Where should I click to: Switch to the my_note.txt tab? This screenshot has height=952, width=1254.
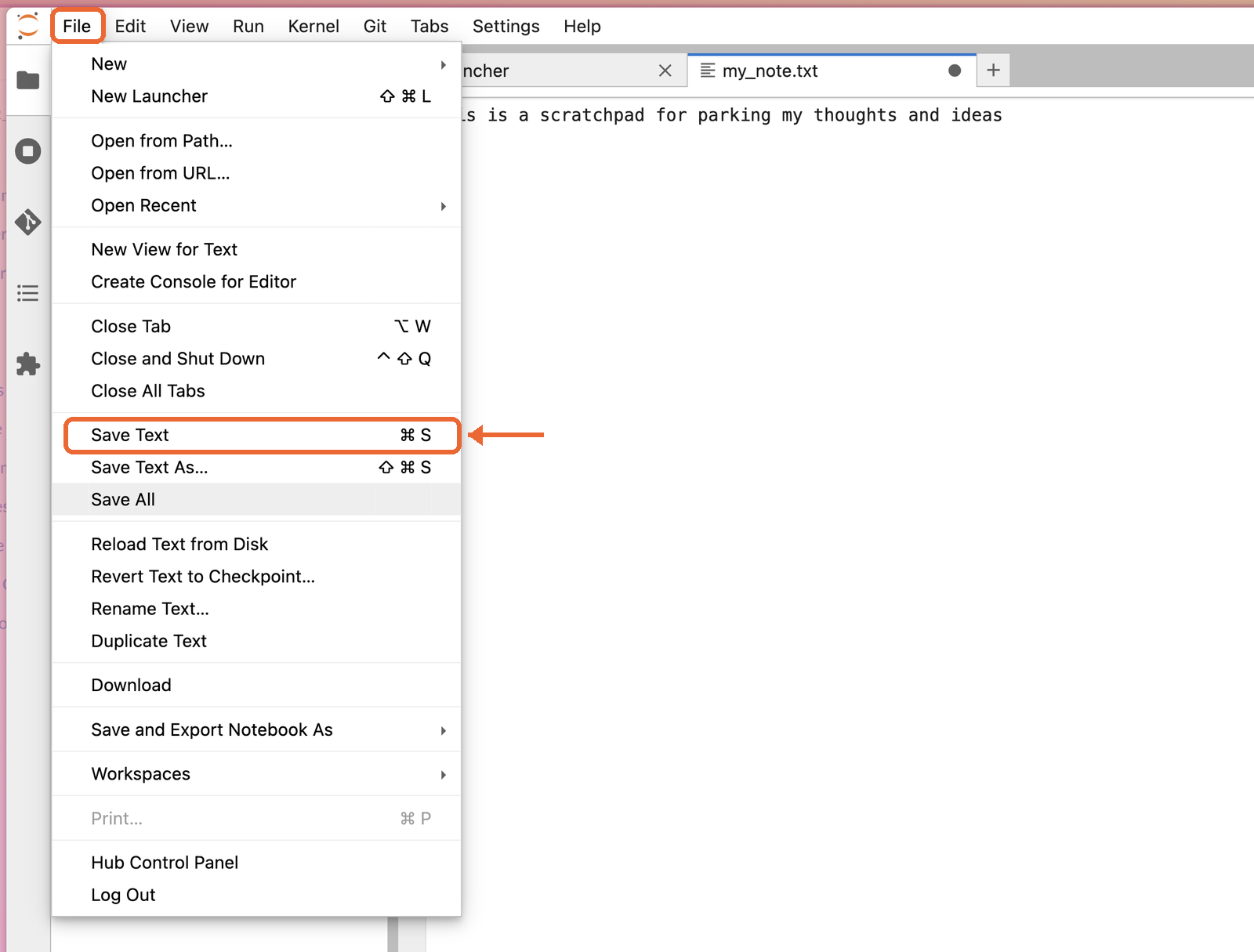click(x=831, y=71)
